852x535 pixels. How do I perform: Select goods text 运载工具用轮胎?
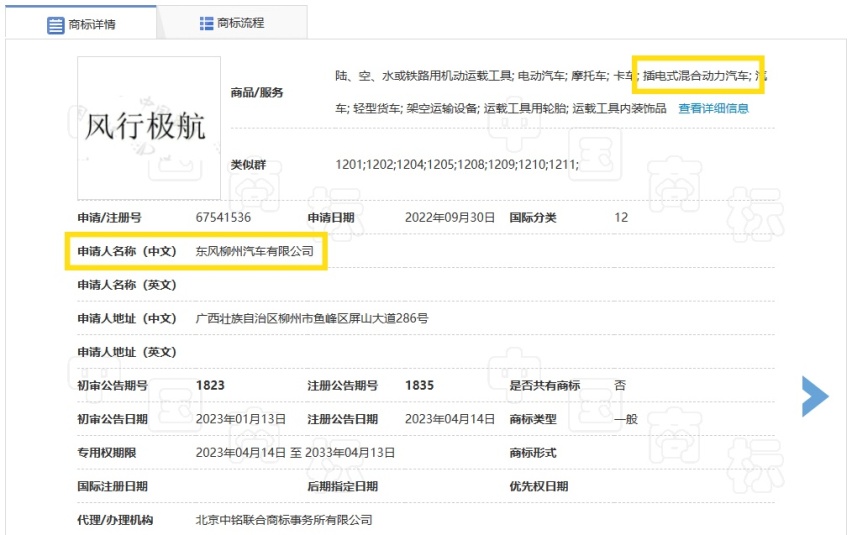525,108
